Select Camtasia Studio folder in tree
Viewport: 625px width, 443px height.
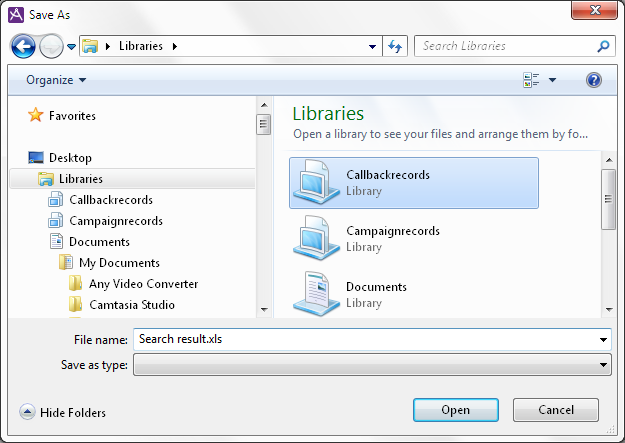[131, 305]
